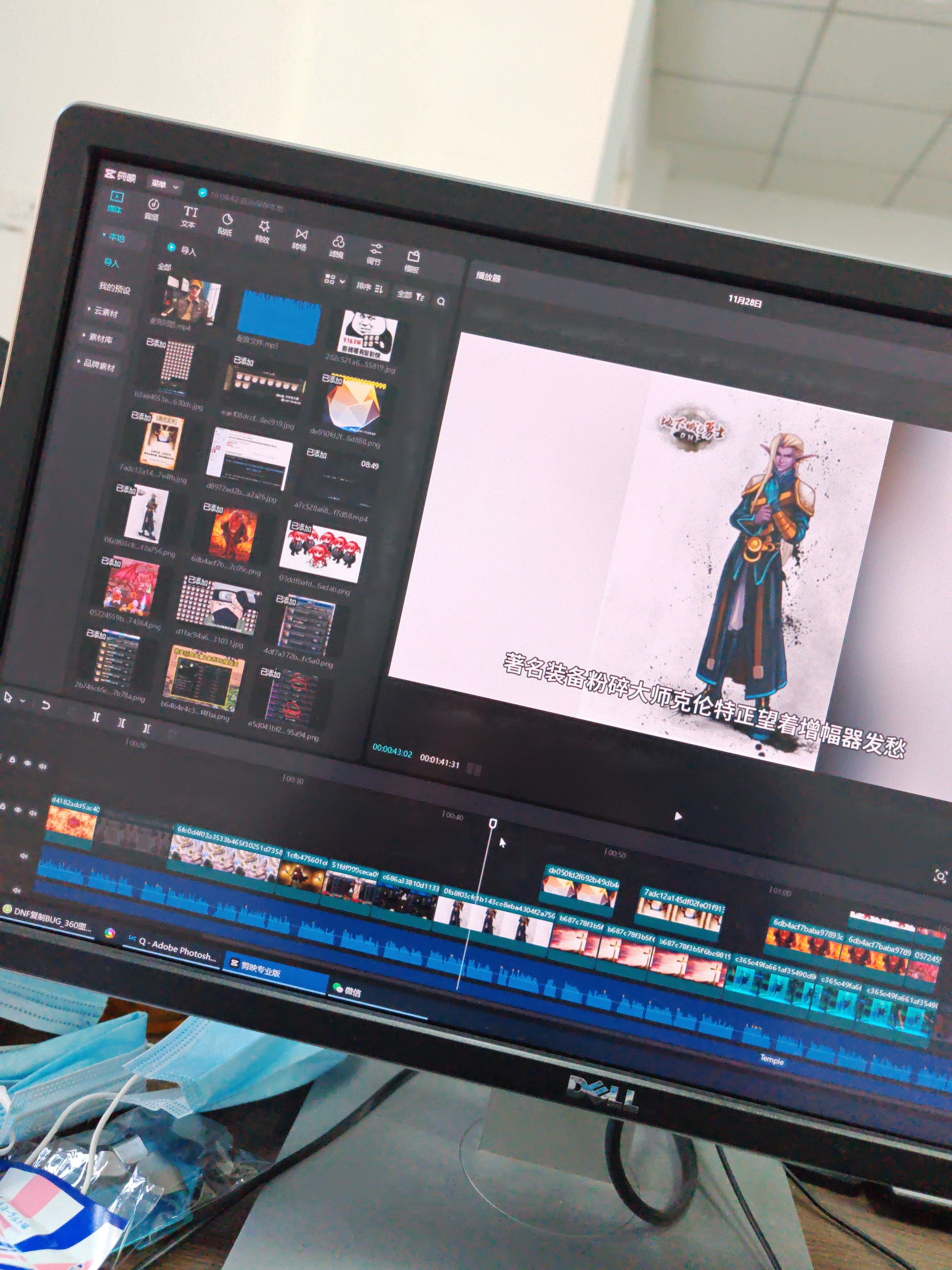Click the zoom-to-fit icon beside the timeline
The width and height of the screenshot is (952, 1270).
940,876
